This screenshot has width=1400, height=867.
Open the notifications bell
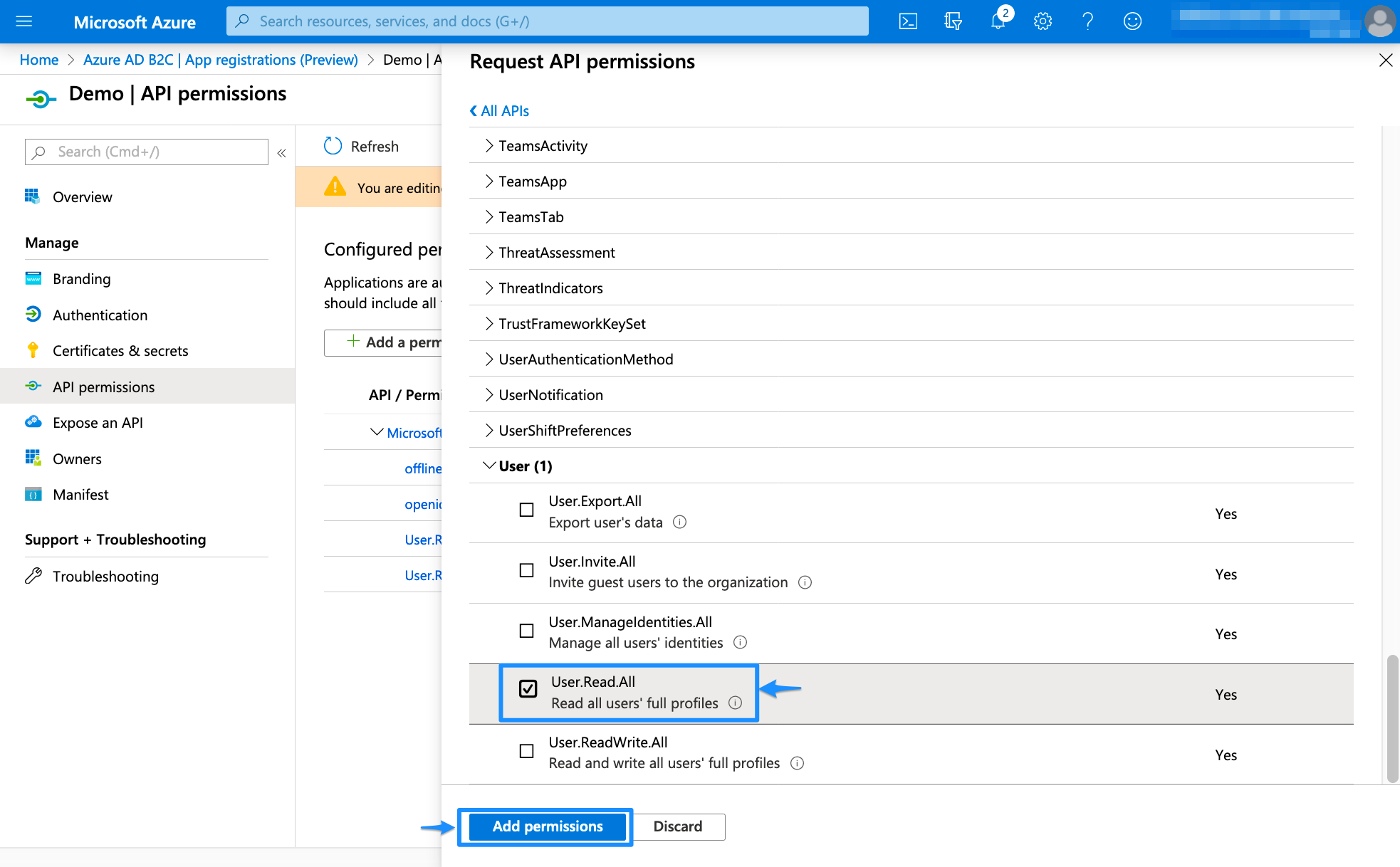pyautogui.click(x=998, y=21)
